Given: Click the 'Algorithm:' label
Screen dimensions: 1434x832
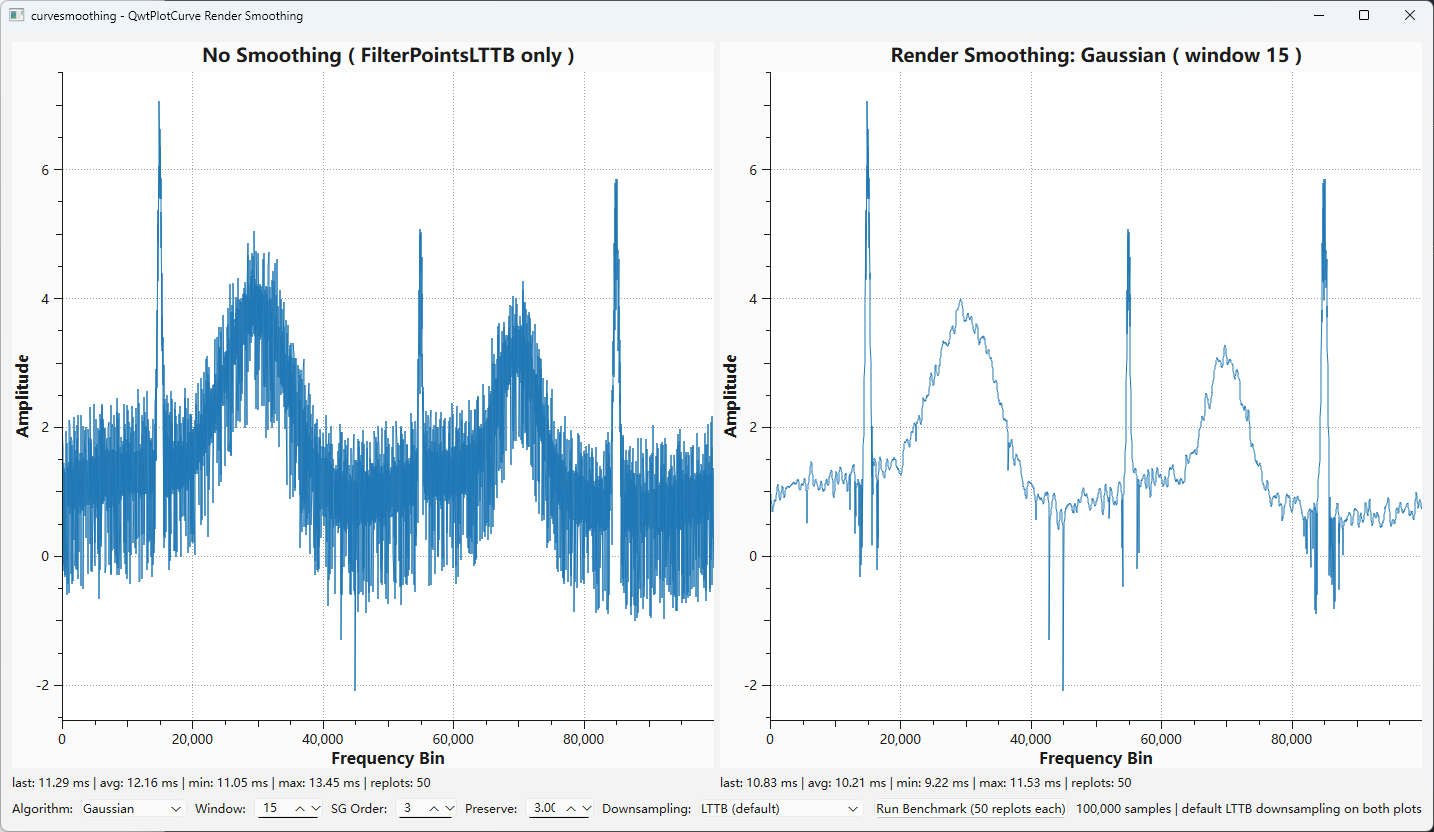Looking at the screenshot, I should (x=42, y=808).
